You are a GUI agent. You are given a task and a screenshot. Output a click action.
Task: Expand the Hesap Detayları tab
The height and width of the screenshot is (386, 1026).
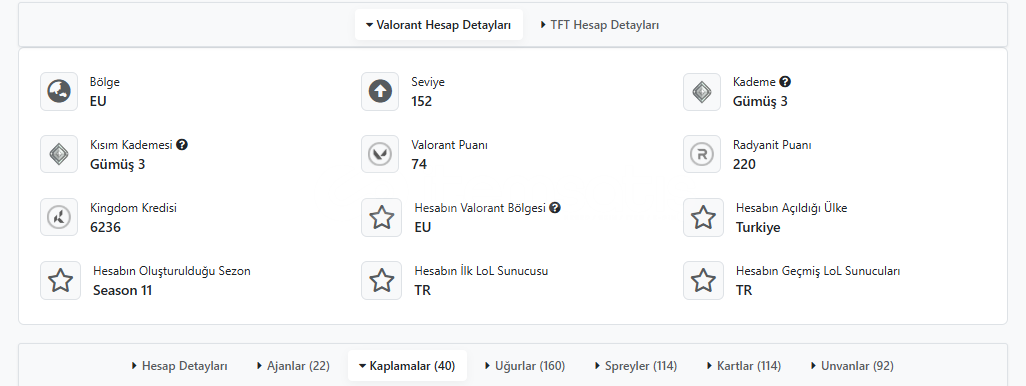179,366
